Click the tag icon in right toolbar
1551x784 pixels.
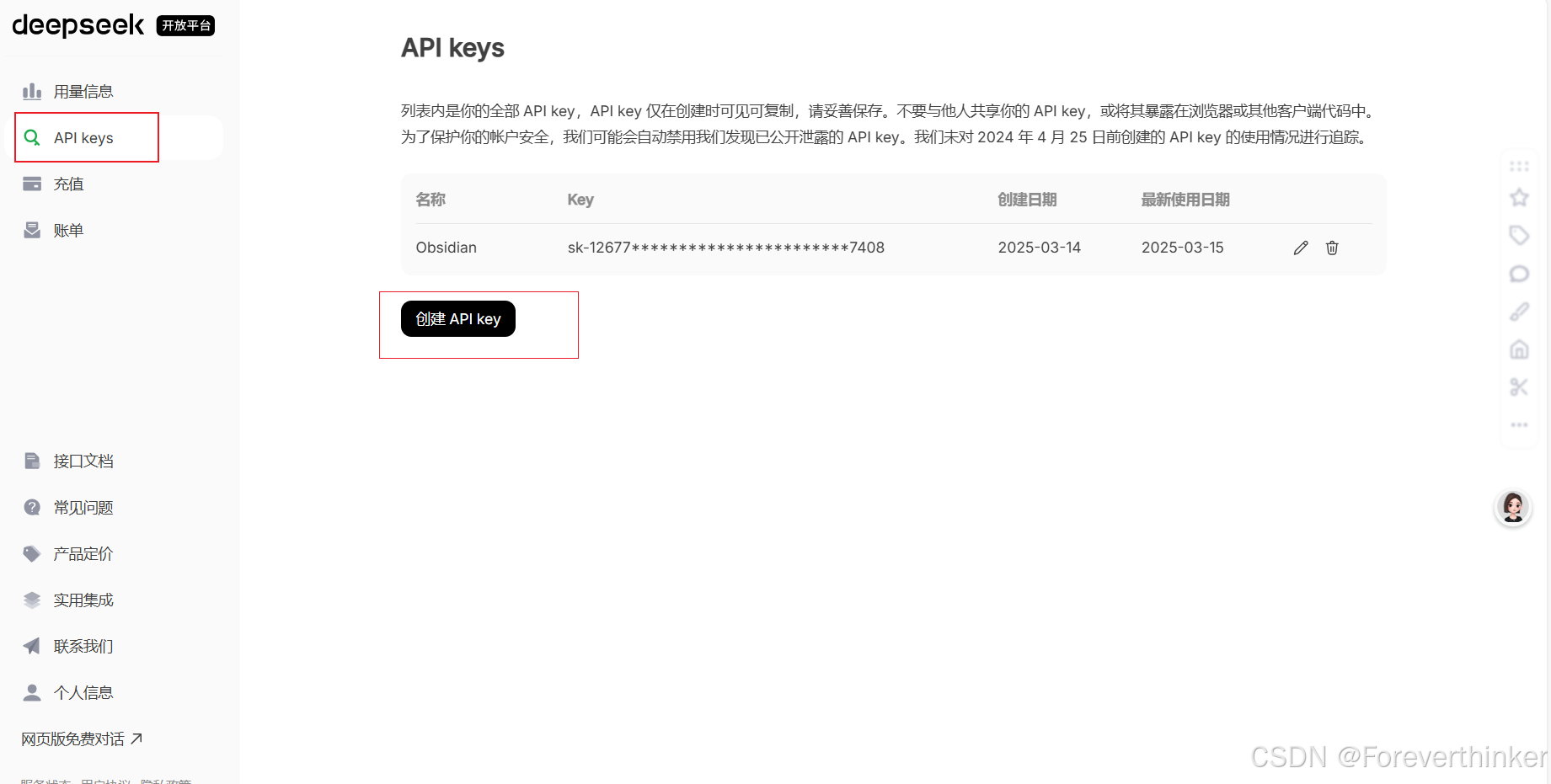[x=1519, y=235]
